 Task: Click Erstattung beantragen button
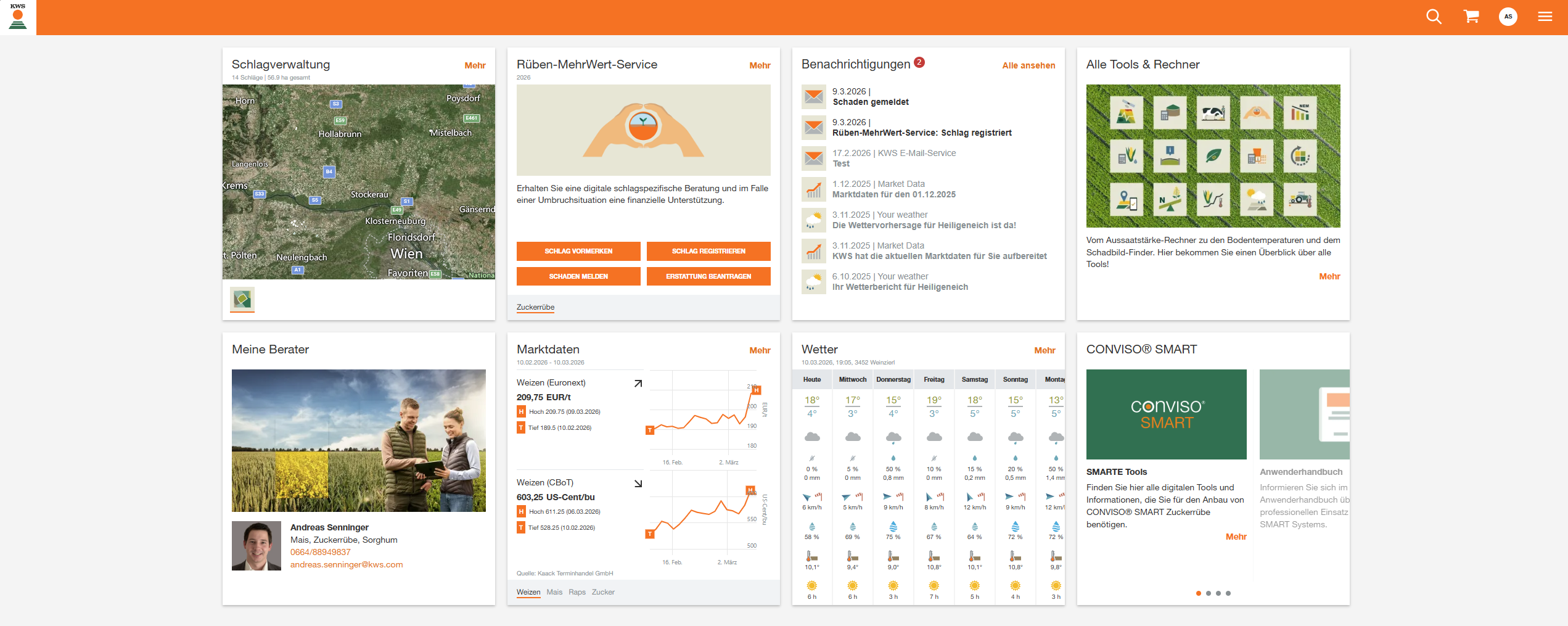point(708,276)
